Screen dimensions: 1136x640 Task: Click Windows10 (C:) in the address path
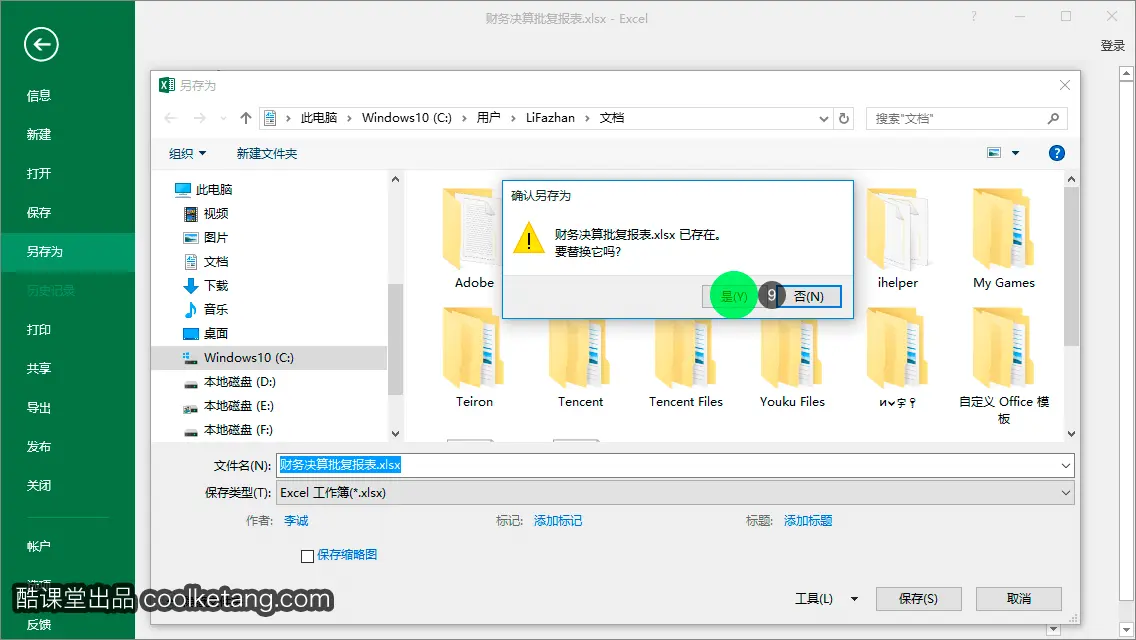pos(406,118)
